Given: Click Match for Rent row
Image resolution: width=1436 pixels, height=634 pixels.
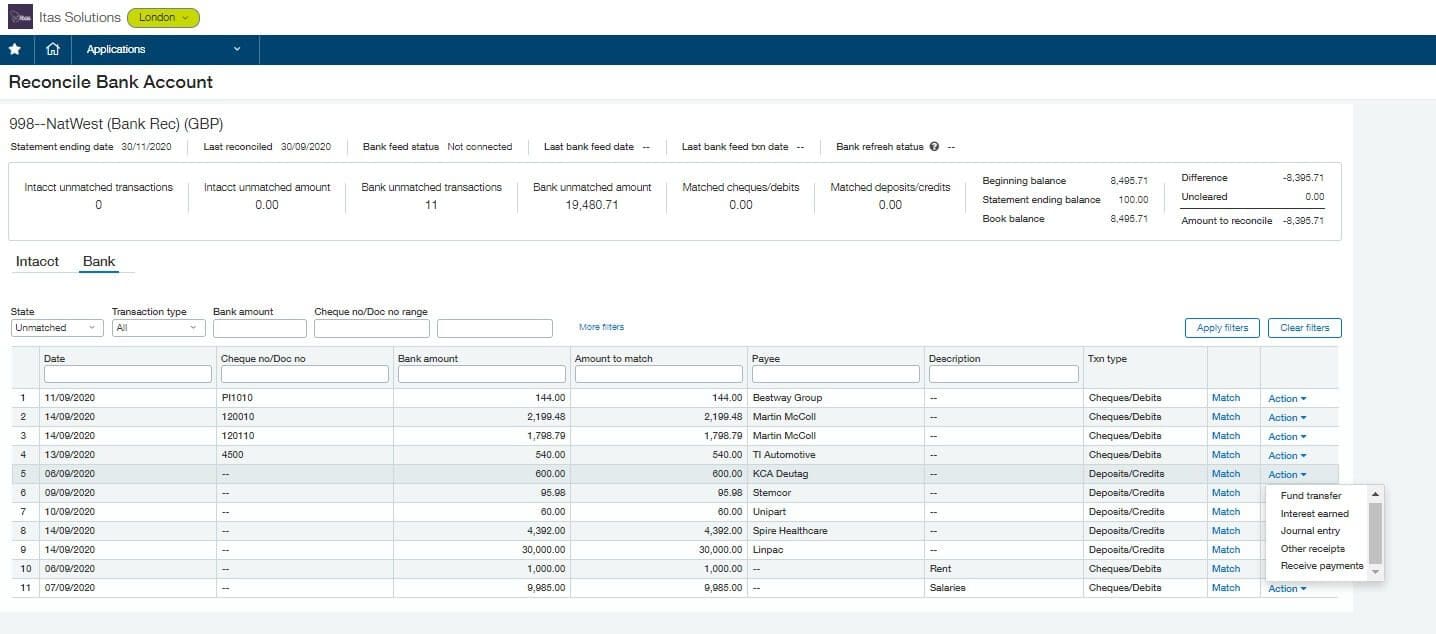Looking at the screenshot, I should pyautogui.click(x=1225, y=569).
